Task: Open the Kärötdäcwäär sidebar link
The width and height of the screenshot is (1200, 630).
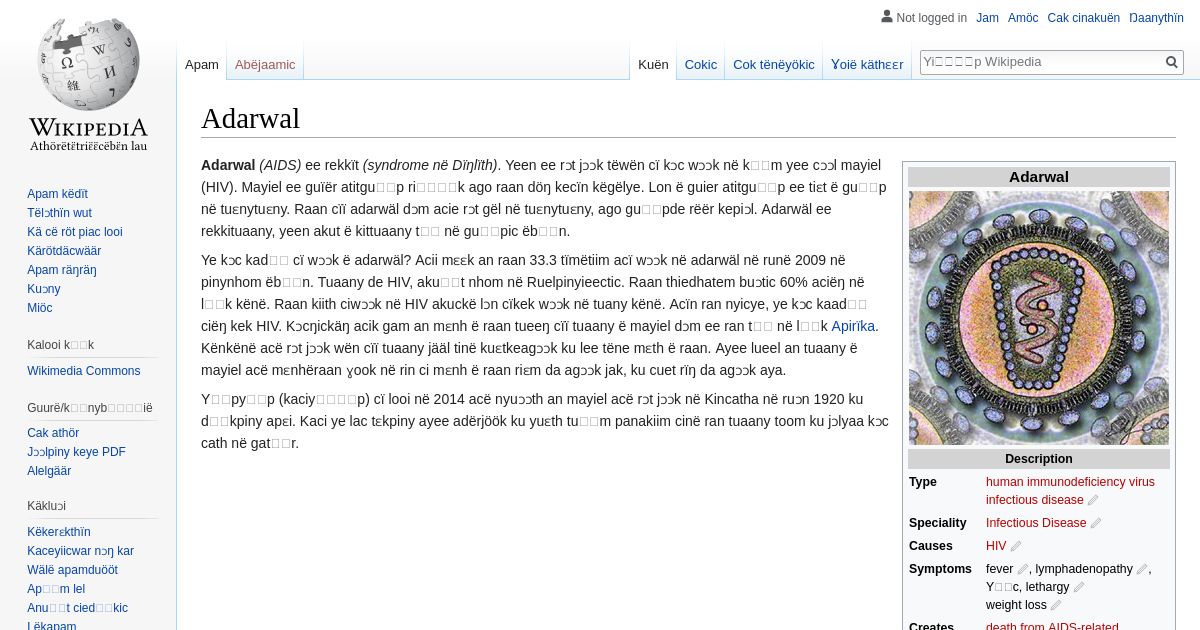Action: [x=64, y=251]
